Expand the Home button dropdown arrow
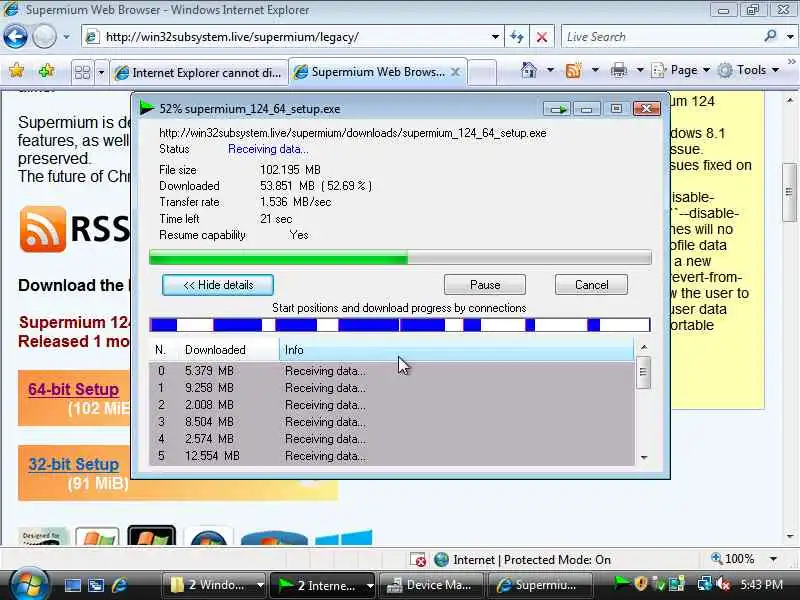Screen dimensions: 800x600 [x=551, y=70]
